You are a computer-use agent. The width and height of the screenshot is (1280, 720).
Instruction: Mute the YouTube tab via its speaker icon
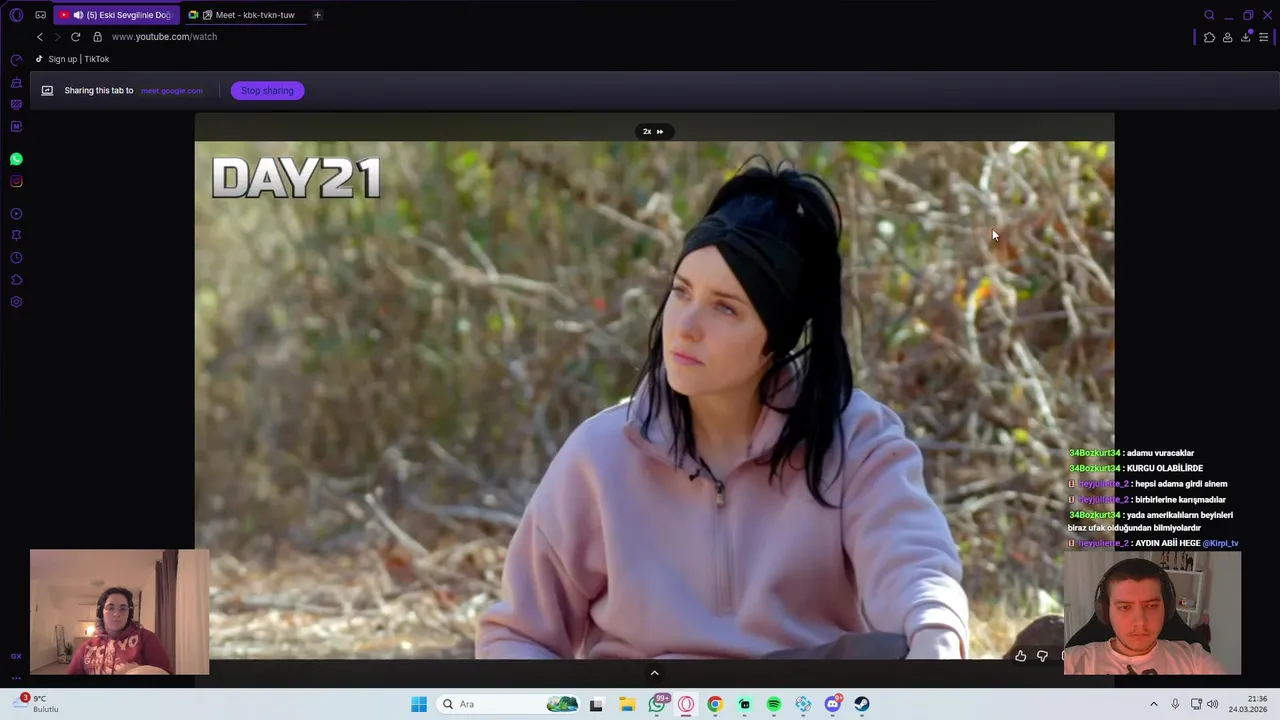[78, 15]
